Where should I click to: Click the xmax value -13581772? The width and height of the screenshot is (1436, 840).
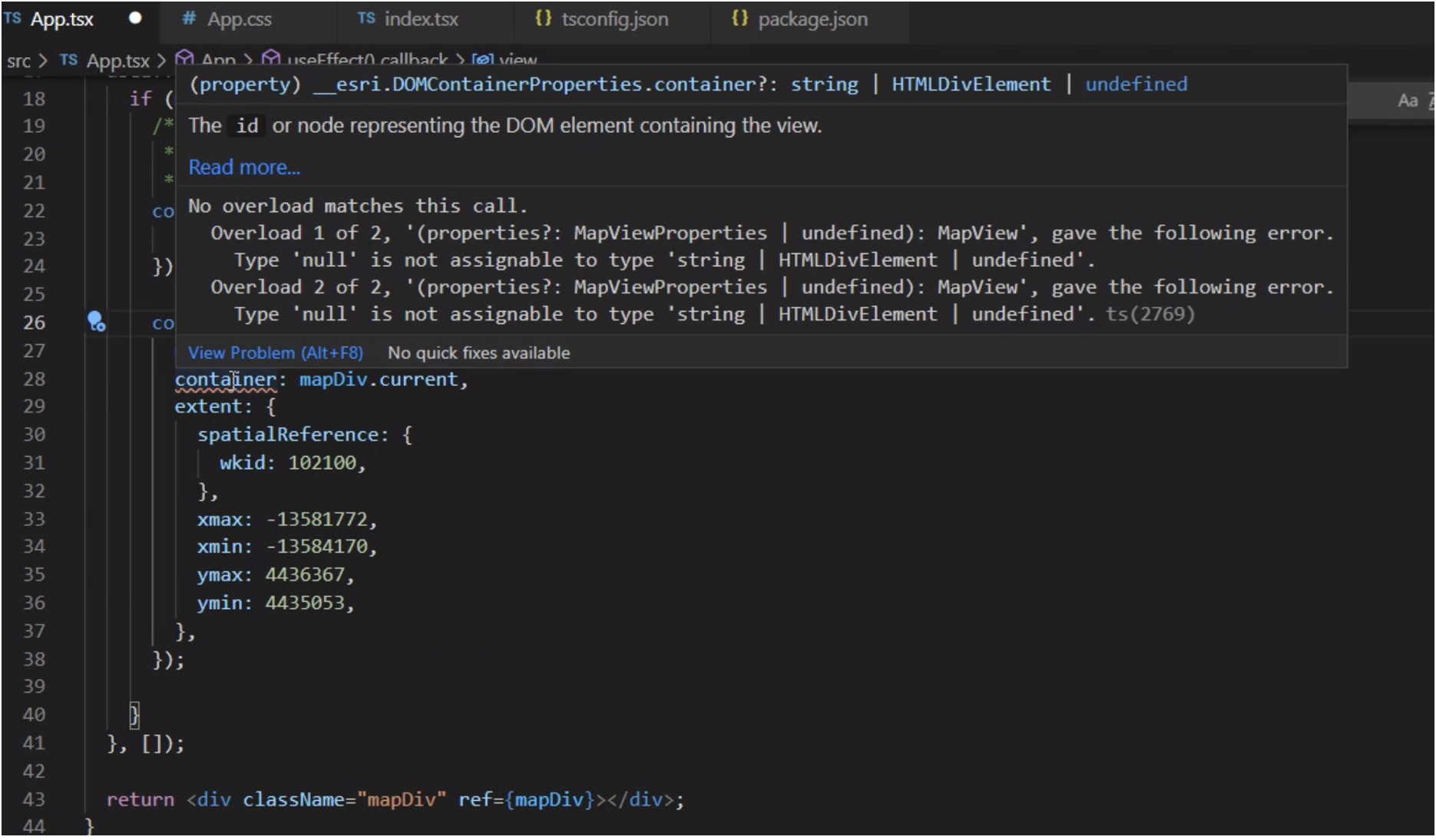point(316,520)
